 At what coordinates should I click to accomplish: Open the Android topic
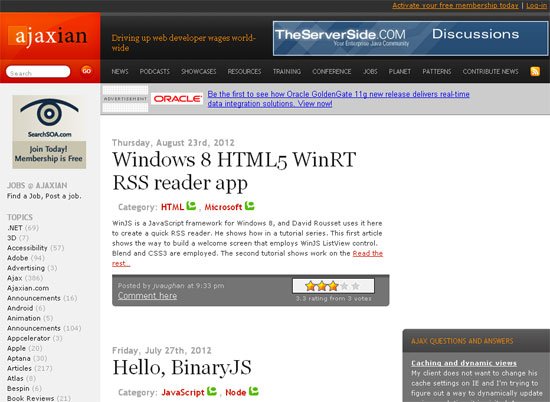click(x=20, y=308)
